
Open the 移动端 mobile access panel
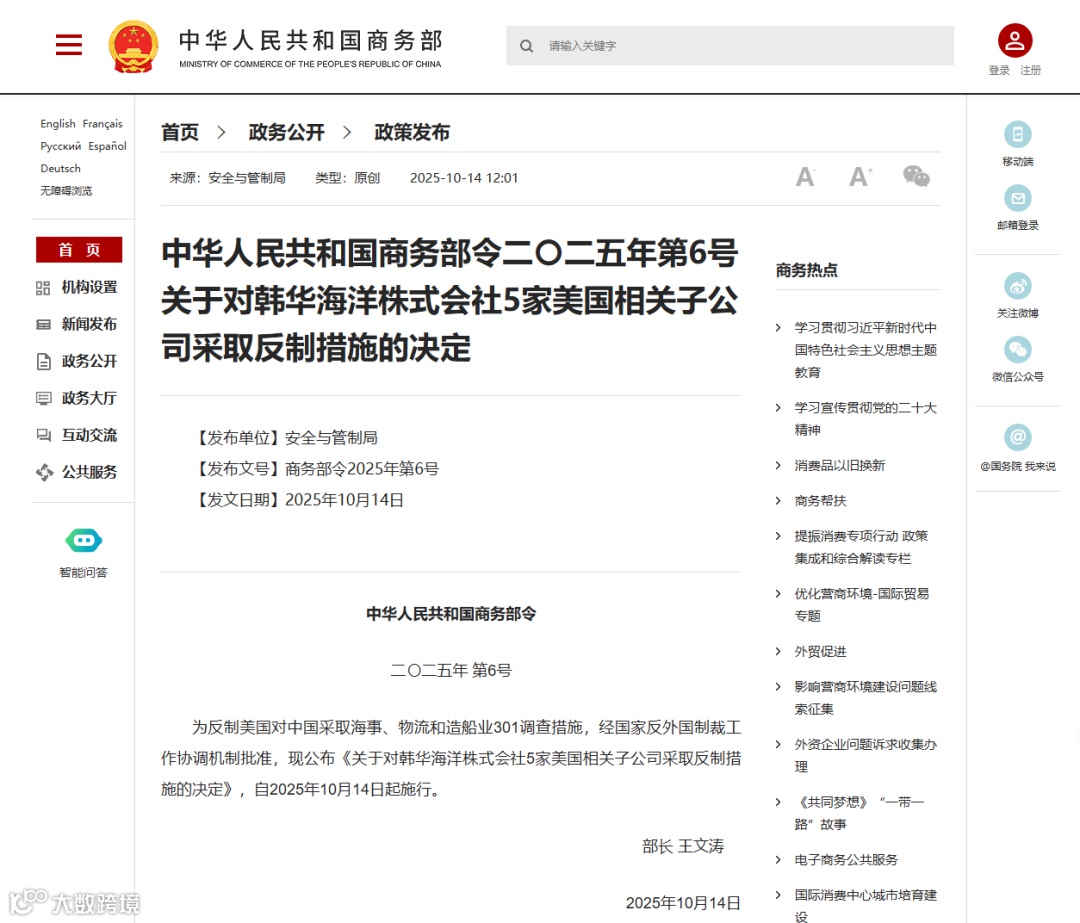coord(1017,135)
